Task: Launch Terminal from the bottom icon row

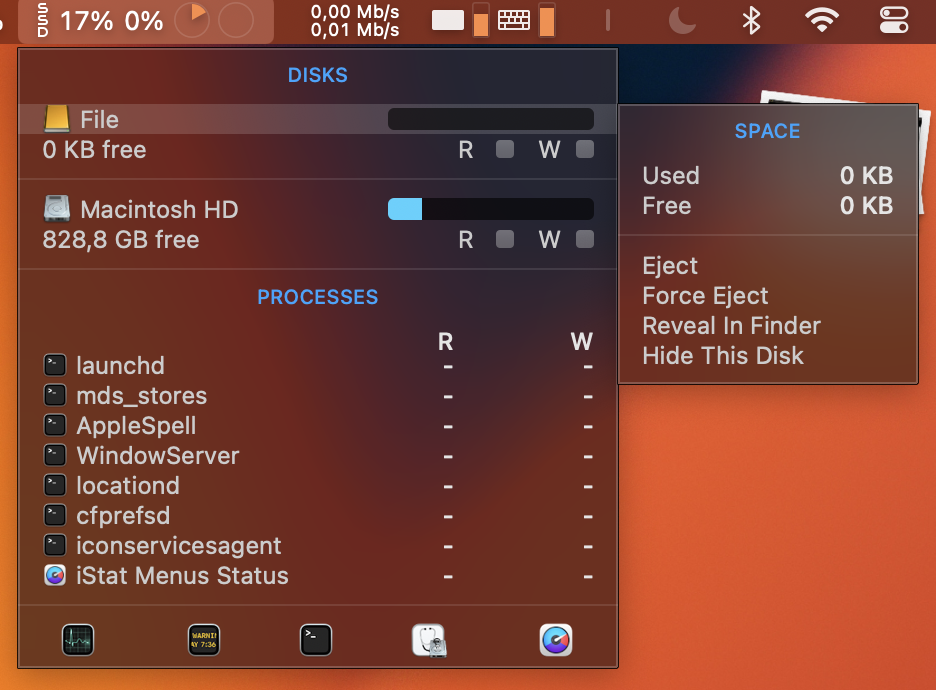Action: [316, 640]
